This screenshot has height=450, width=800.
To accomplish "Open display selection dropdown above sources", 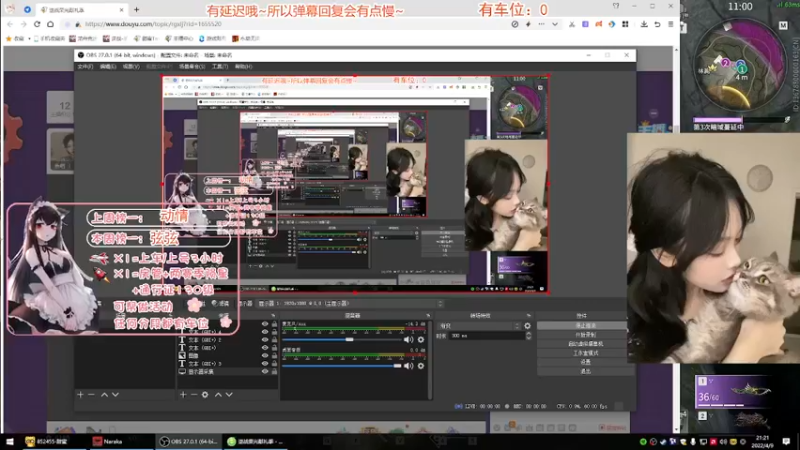I will (350, 304).
